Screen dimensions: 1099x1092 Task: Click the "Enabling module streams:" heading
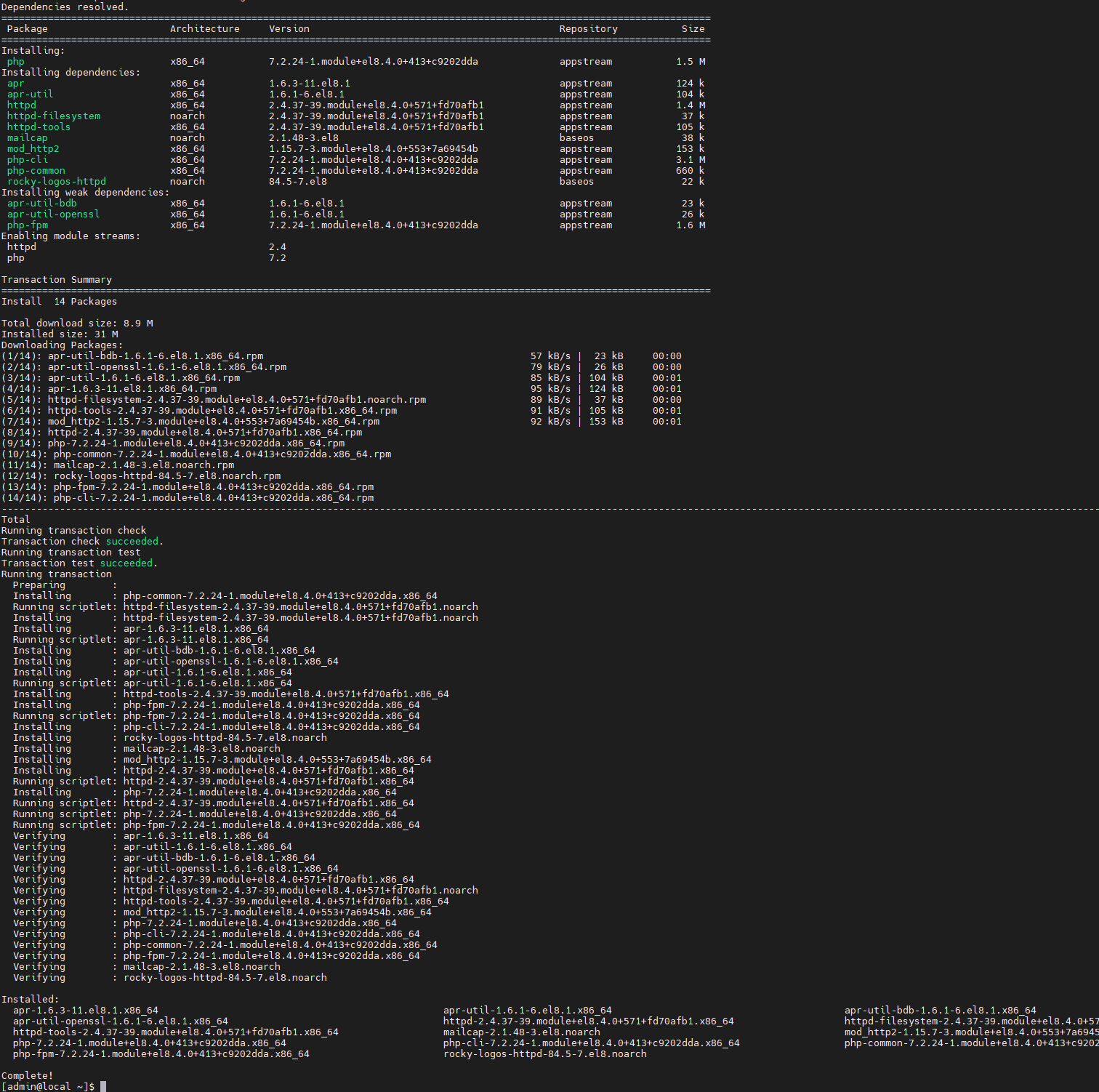pyautogui.click(x=71, y=236)
